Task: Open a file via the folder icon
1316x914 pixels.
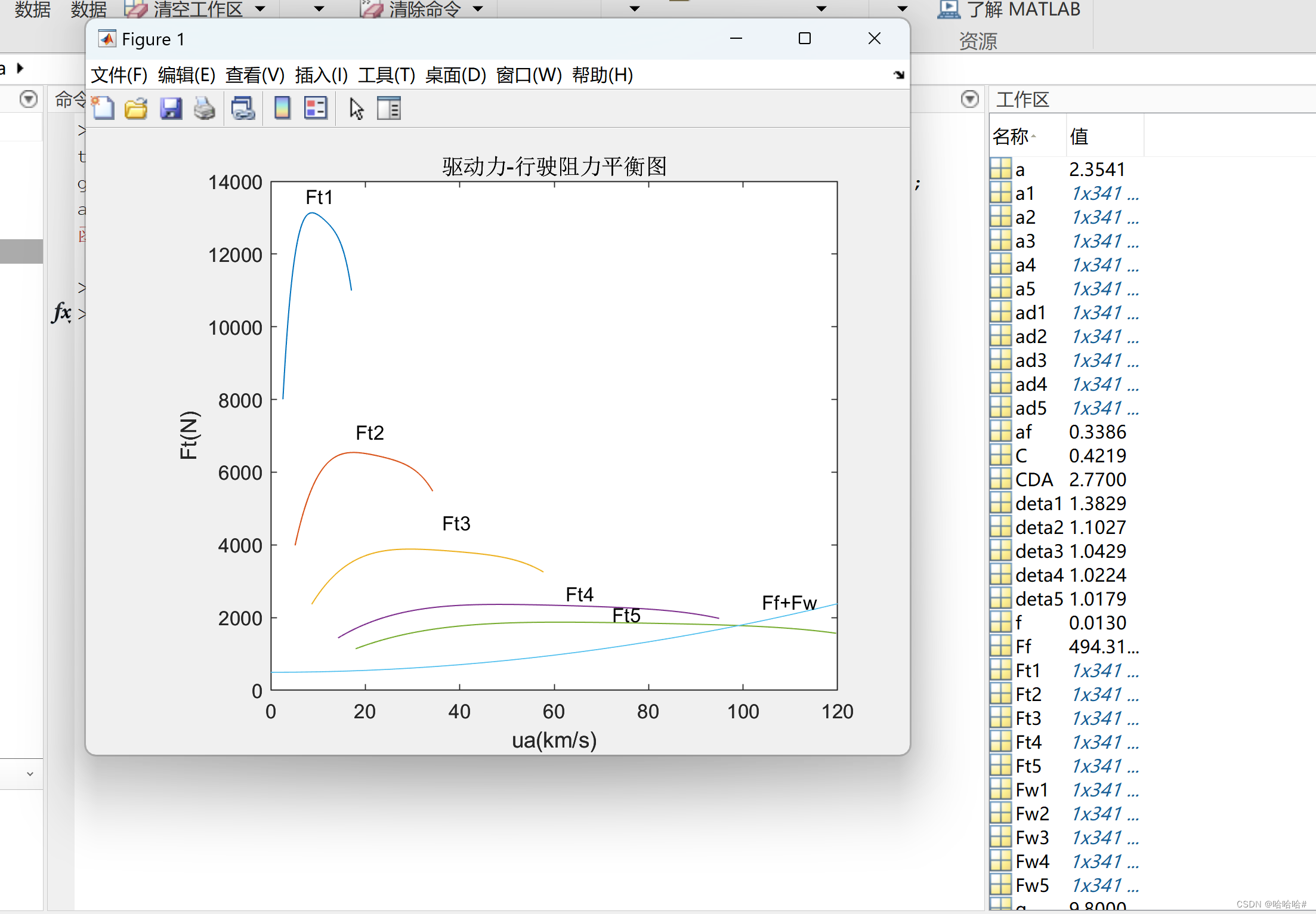Action: pyautogui.click(x=137, y=109)
